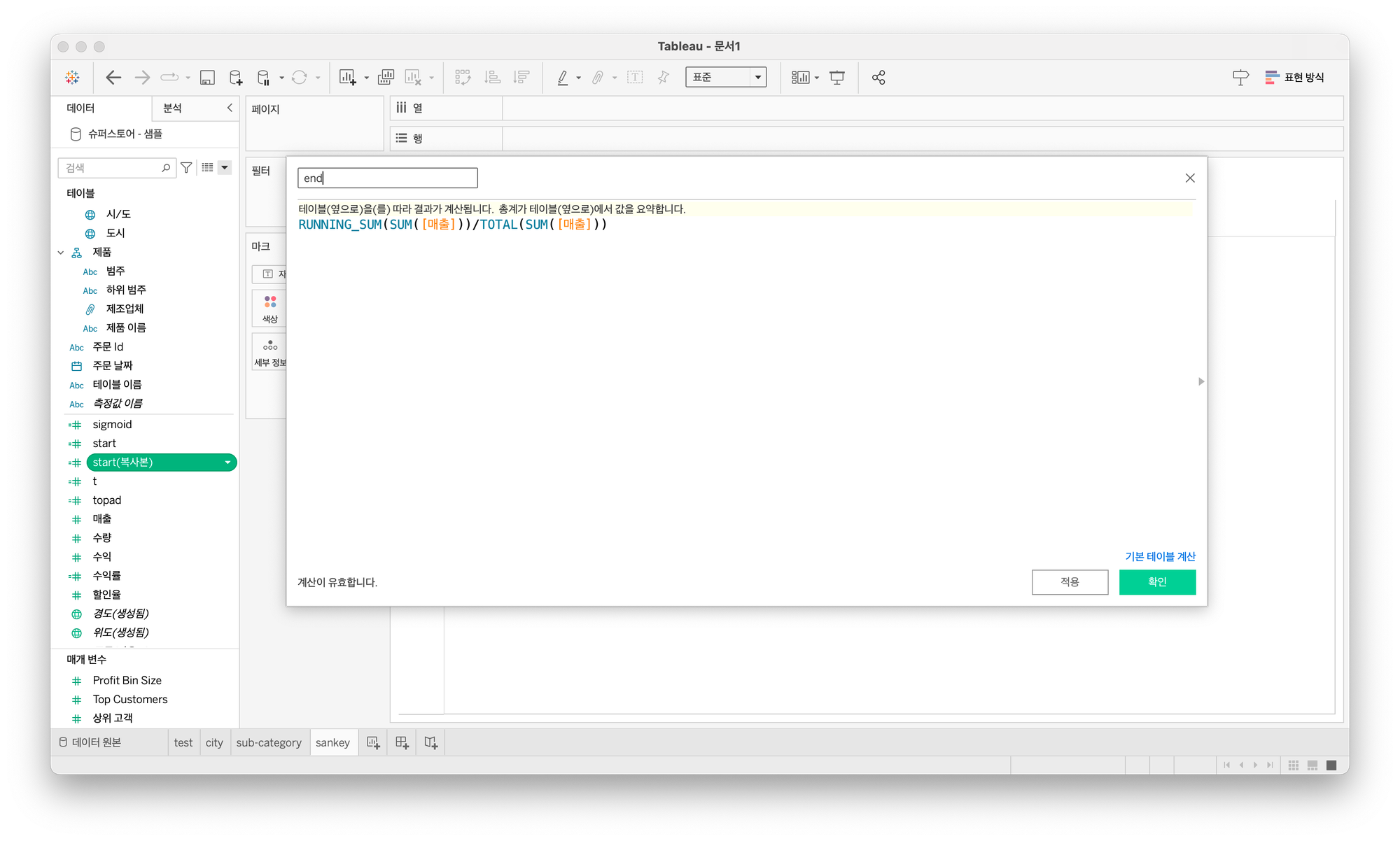Image resolution: width=1400 pixels, height=841 pixels.
Task: Click the refresh run update icon
Action: coord(300,78)
